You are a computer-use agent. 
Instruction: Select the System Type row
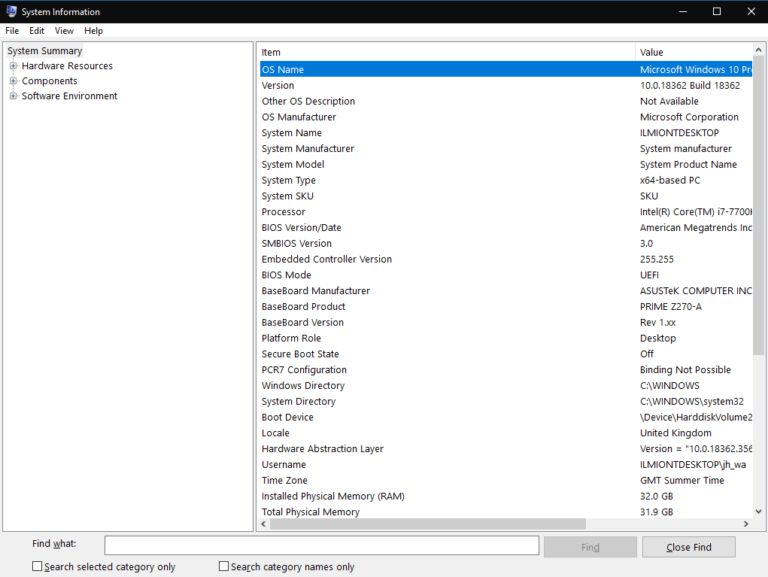[x=506, y=180]
